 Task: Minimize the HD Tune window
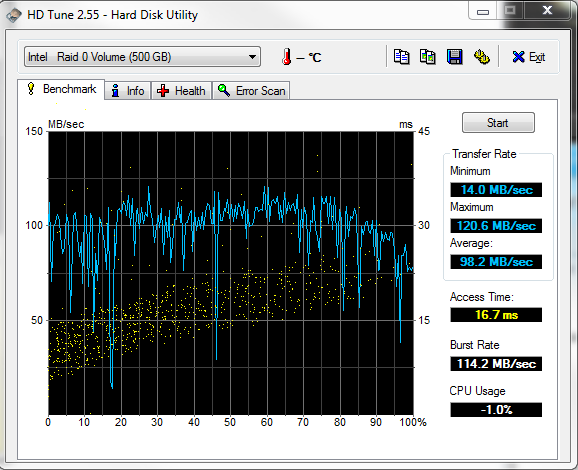coord(483,12)
